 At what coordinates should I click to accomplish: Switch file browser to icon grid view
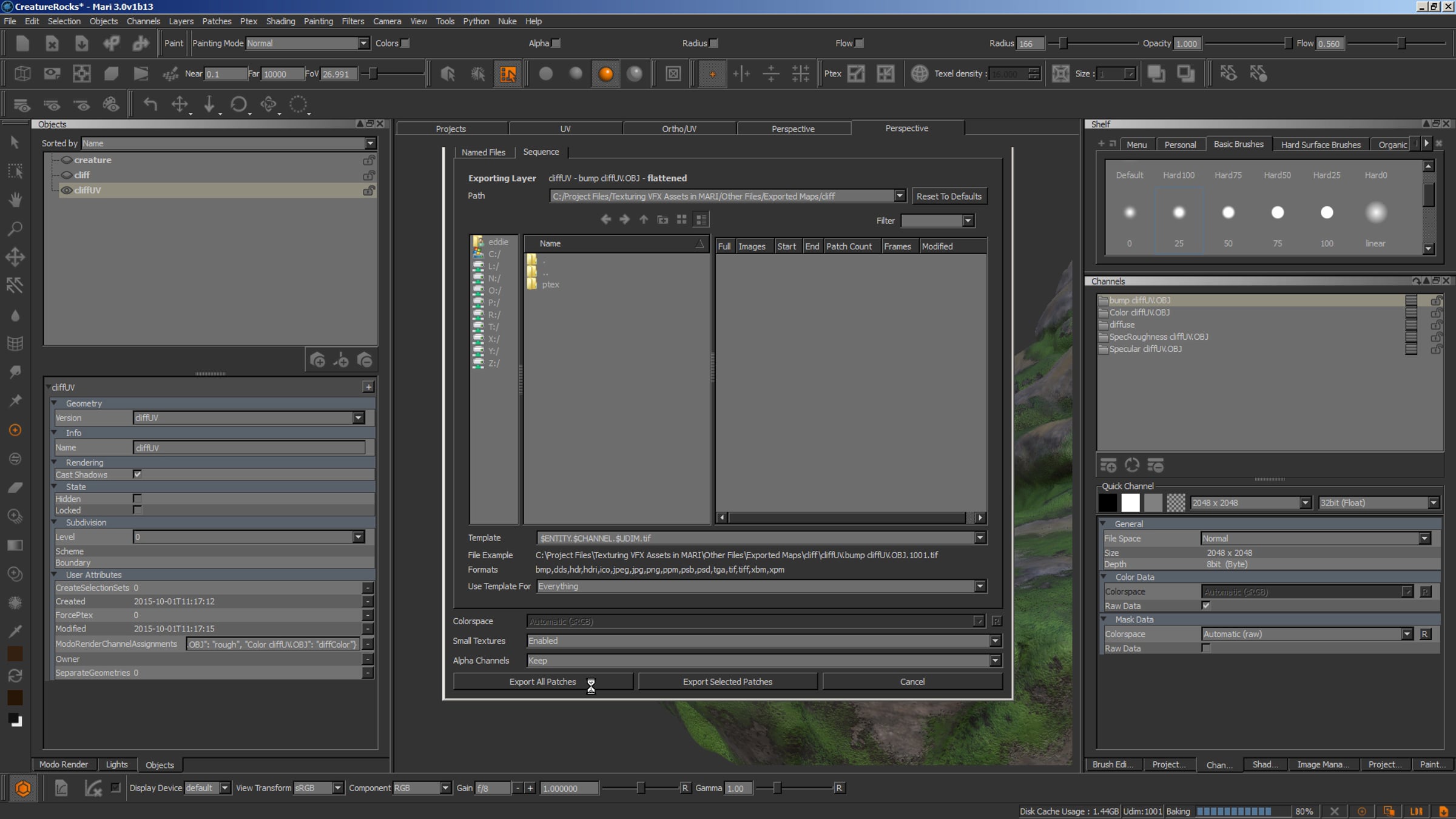[682, 220]
